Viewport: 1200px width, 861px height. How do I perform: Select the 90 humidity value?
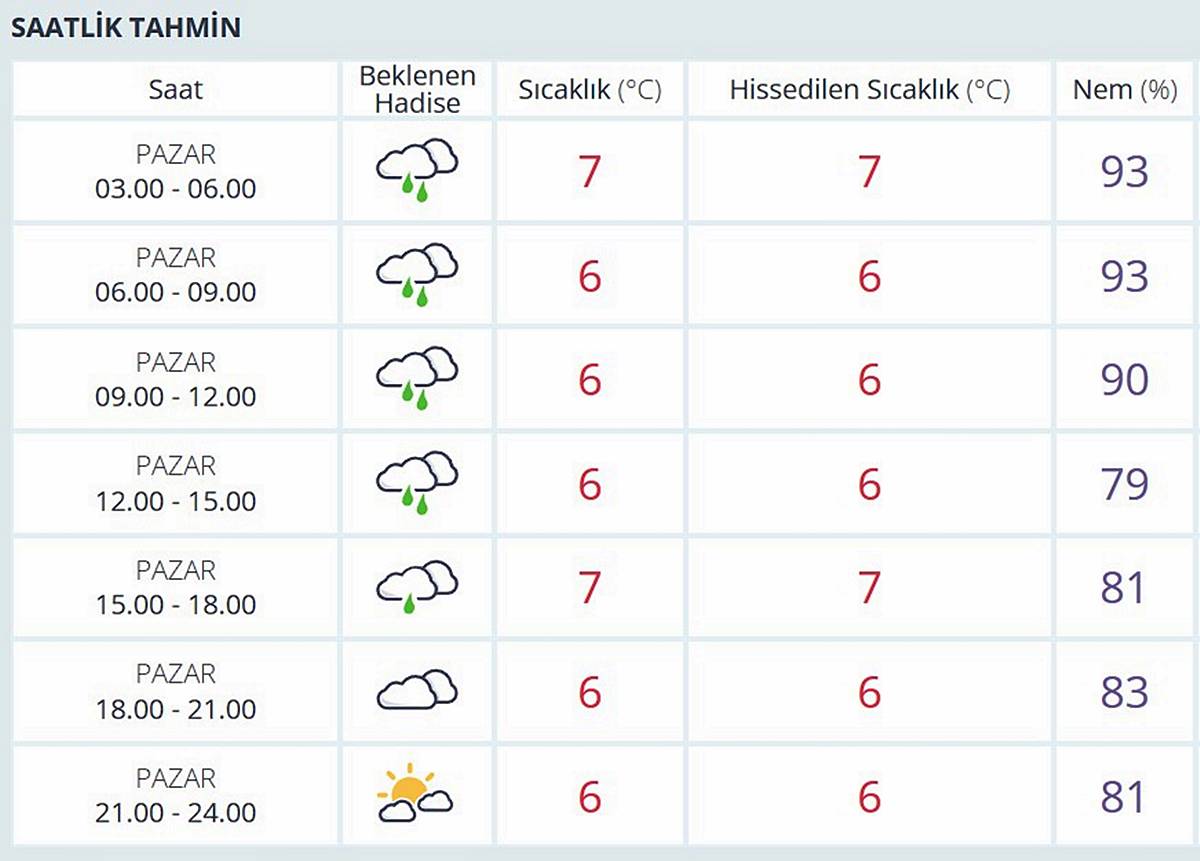1124,380
